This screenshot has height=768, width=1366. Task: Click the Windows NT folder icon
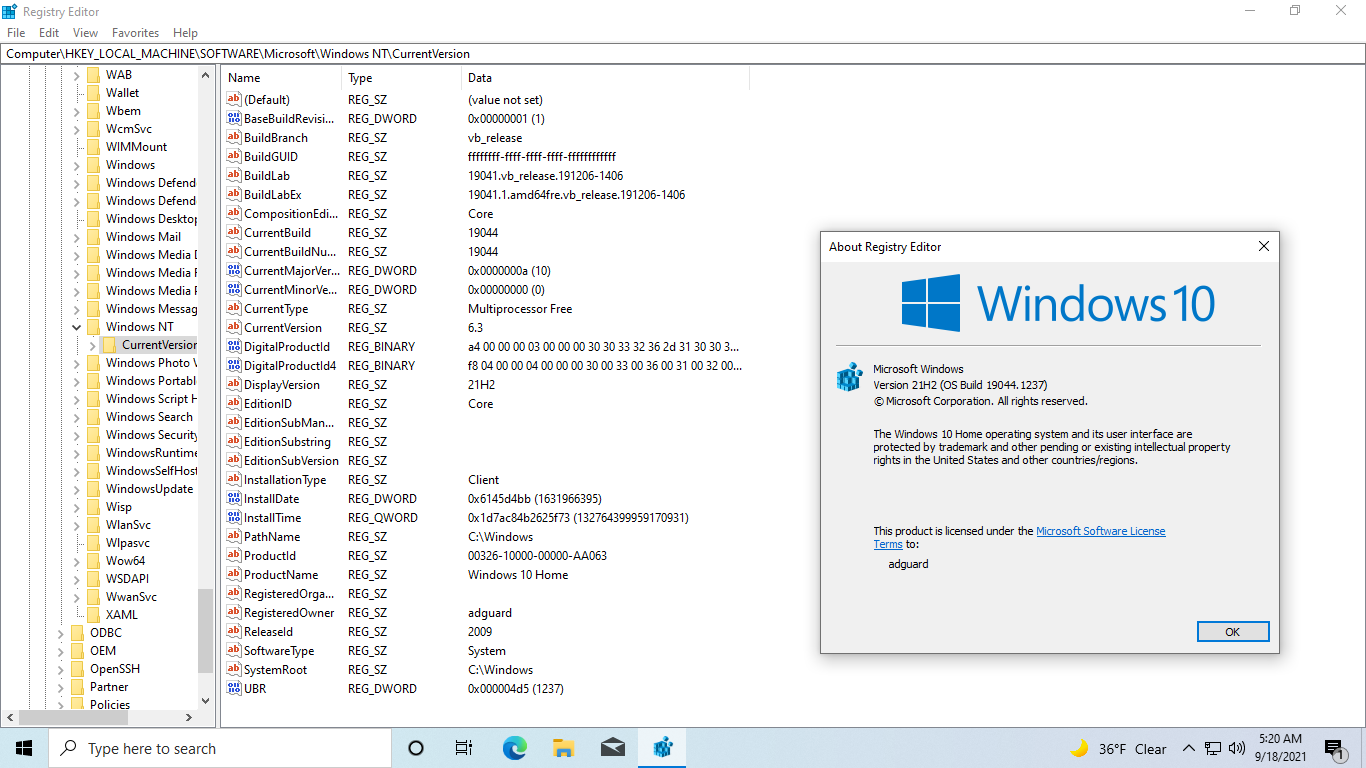tap(93, 327)
